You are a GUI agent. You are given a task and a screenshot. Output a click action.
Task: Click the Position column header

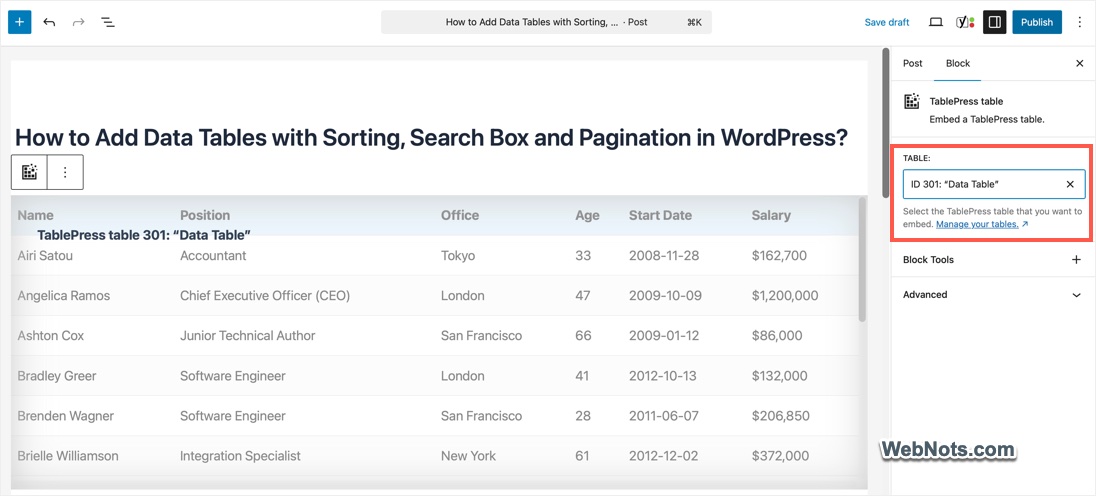coord(205,215)
